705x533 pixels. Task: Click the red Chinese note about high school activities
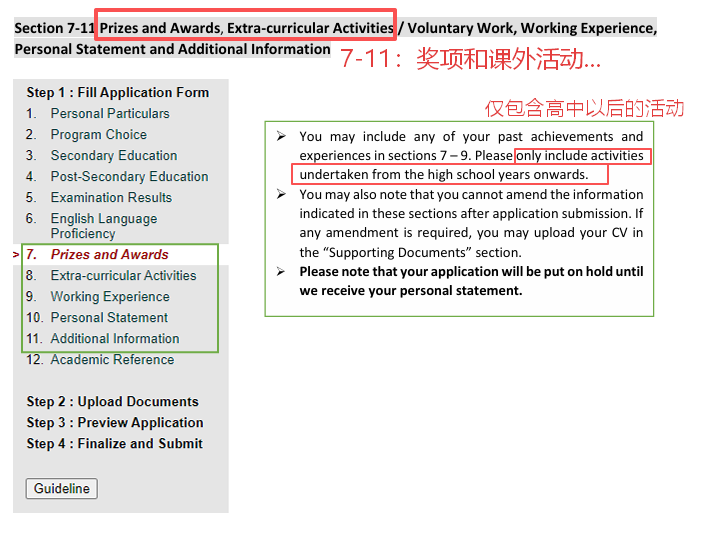[x=584, y=108]
